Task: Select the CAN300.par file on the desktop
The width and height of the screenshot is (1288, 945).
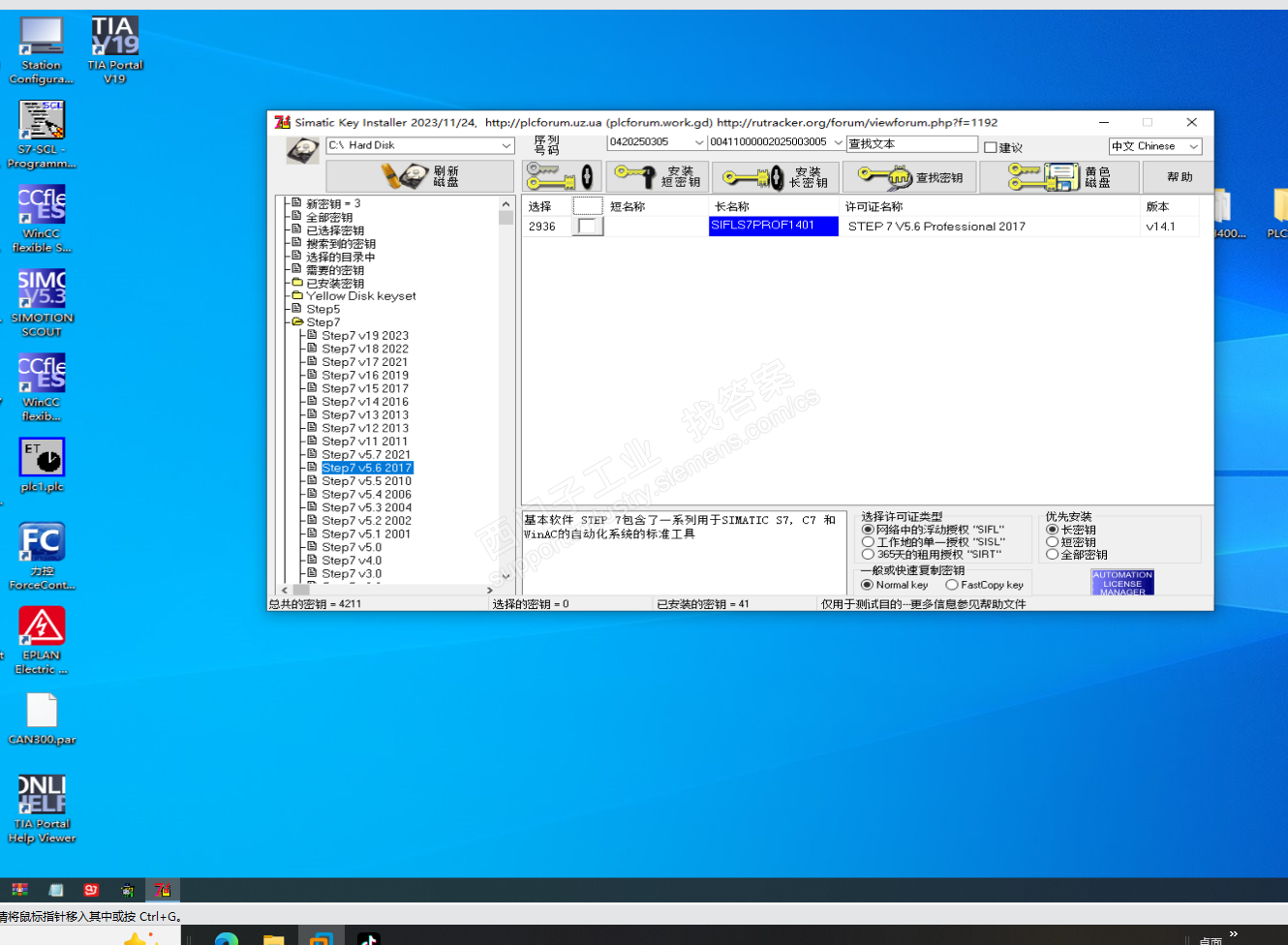Action: (x=42, y=718)
